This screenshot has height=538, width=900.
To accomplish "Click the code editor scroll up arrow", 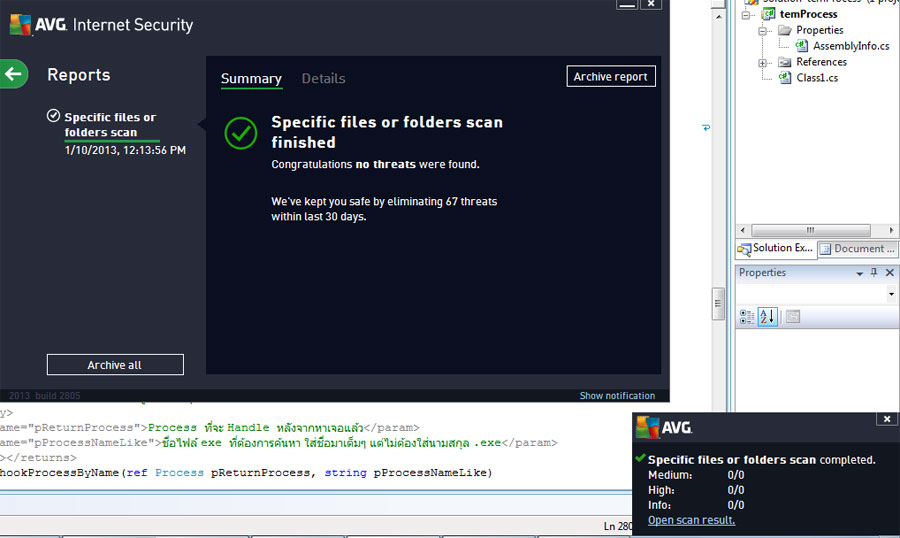I will [718, 17].
